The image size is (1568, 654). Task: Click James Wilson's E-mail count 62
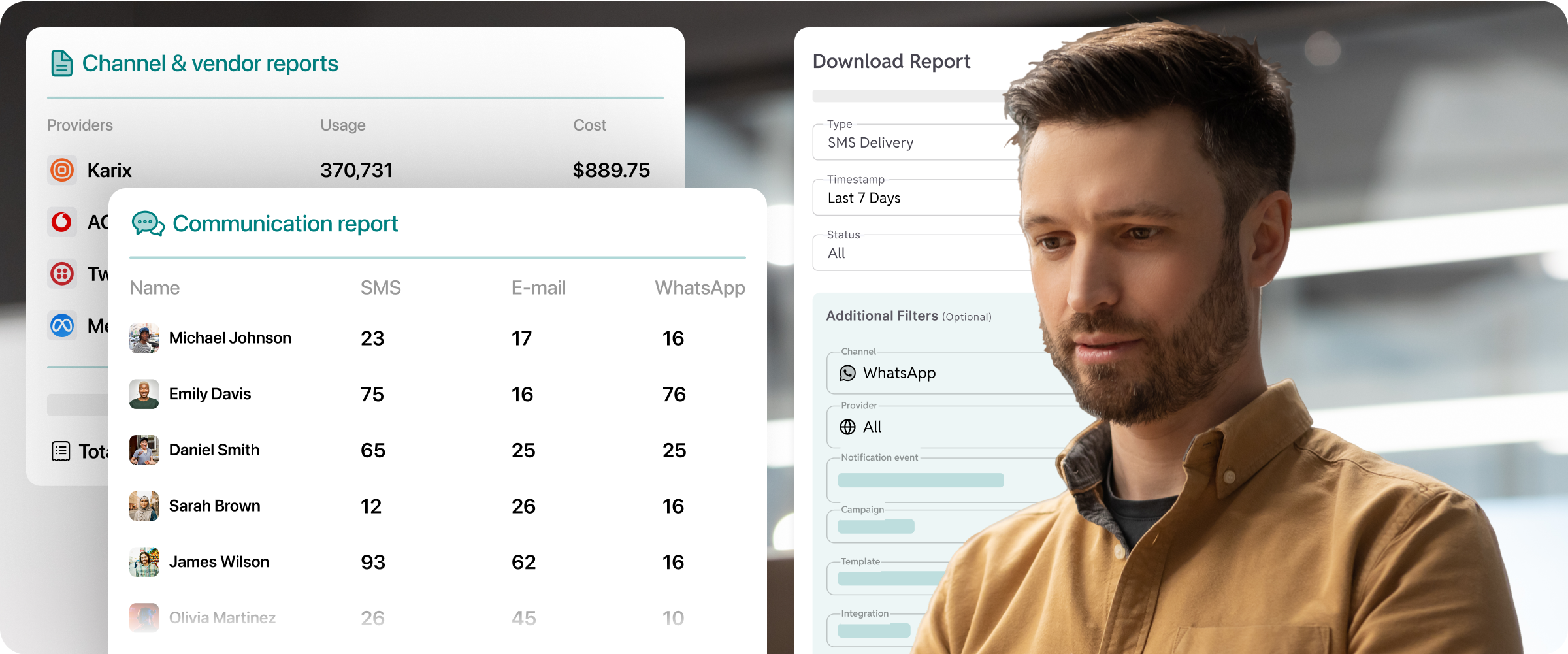point(523,563)
